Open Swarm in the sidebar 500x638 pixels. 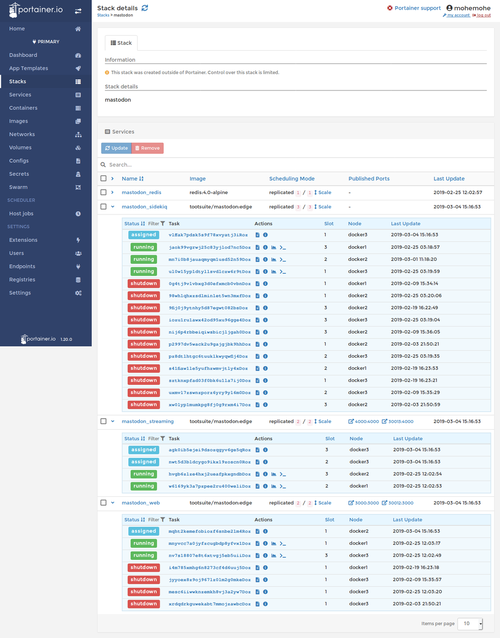click(18, 187)
